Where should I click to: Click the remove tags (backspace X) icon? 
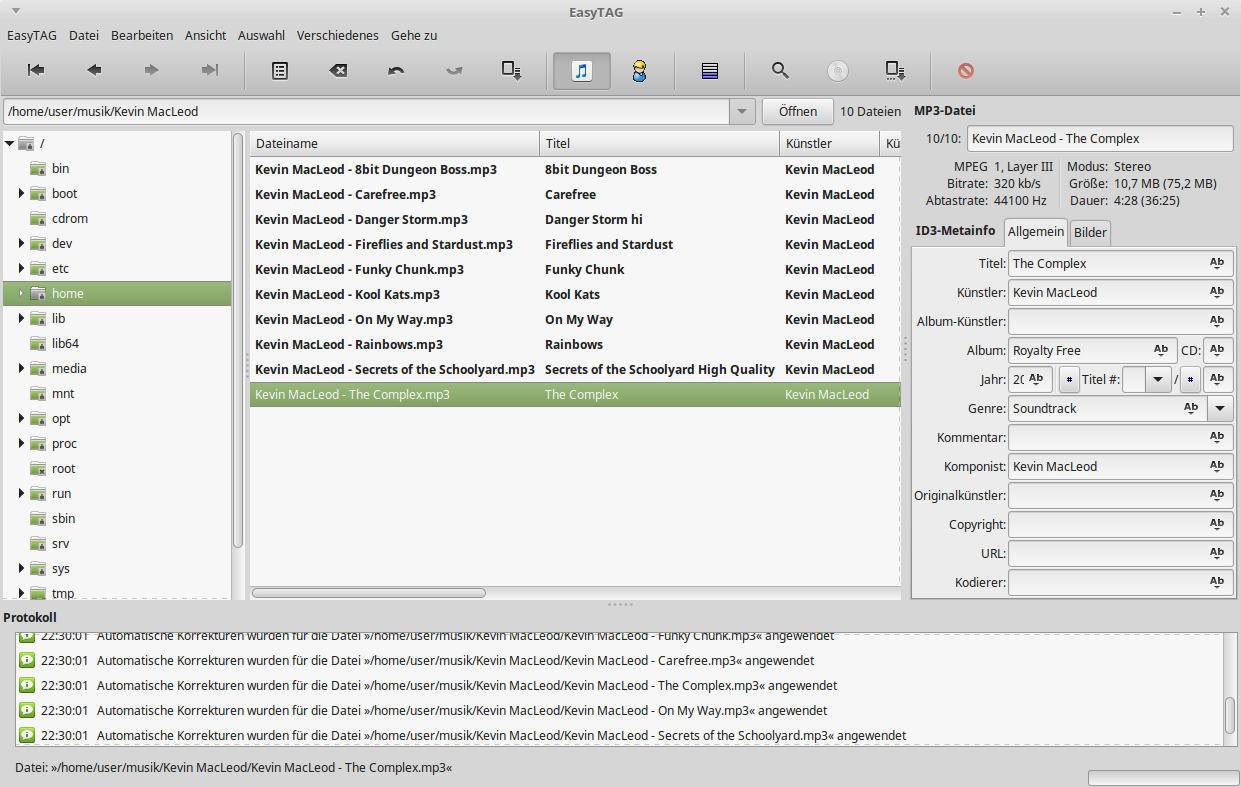(338, 70)
